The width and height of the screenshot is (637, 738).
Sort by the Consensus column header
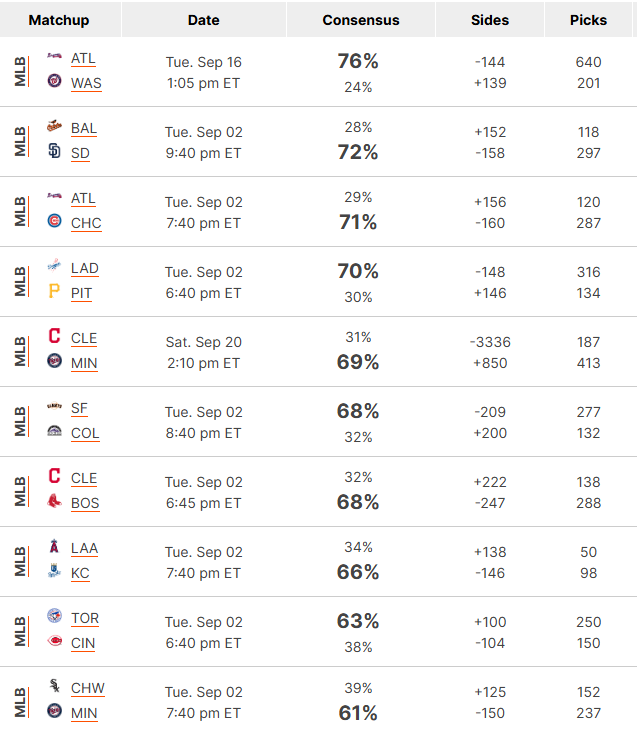pyautogui.click(x=361, y=20)
